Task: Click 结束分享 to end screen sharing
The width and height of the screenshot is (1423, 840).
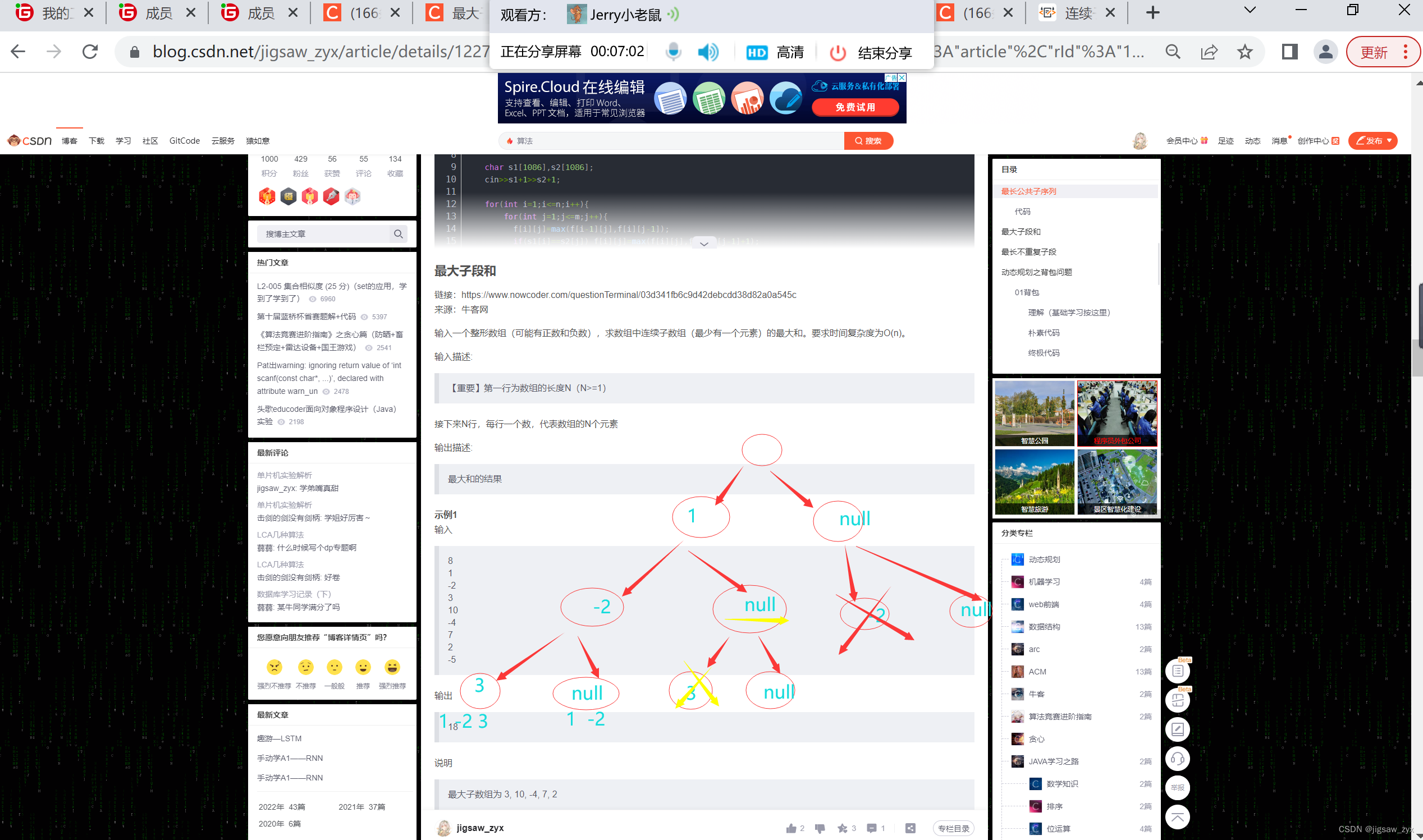Action: click(884, 53)
